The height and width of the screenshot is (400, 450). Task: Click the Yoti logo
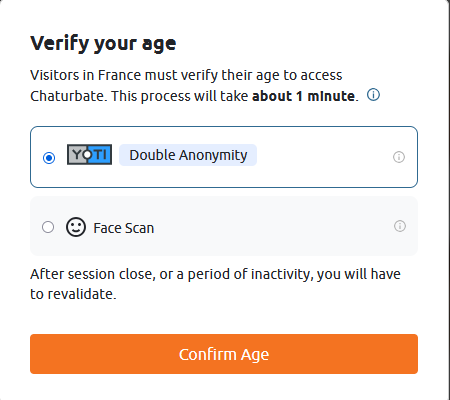click(x=89, y=154)
